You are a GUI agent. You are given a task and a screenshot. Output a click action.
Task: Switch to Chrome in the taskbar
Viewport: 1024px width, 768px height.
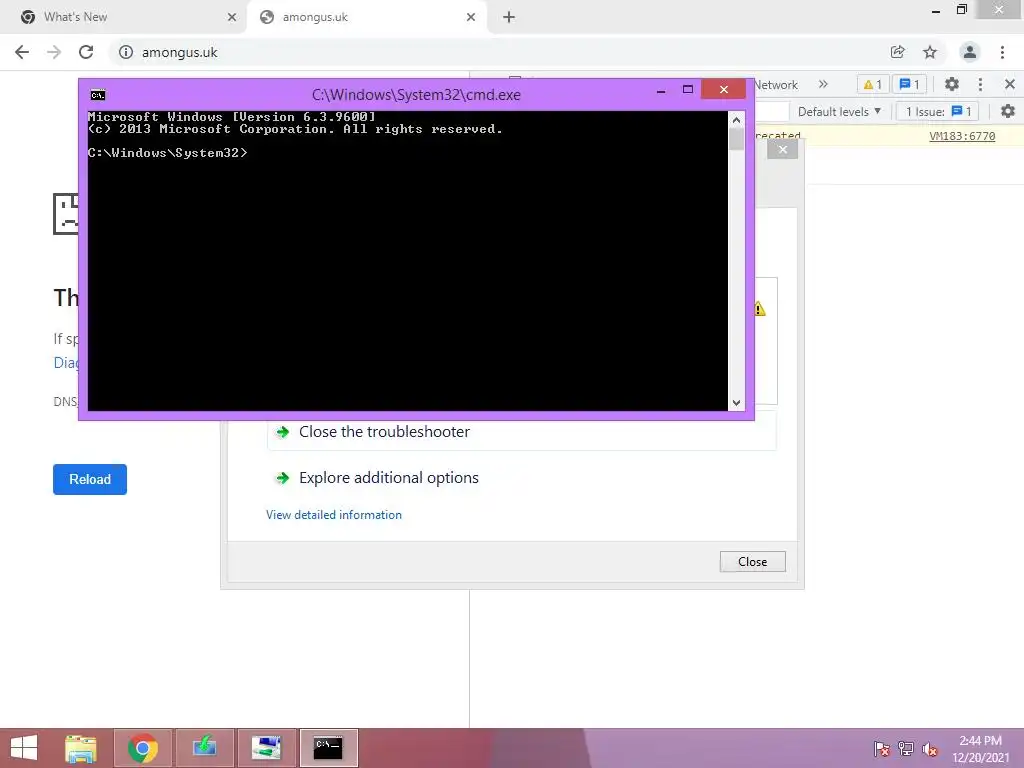(x=143, y=748)
